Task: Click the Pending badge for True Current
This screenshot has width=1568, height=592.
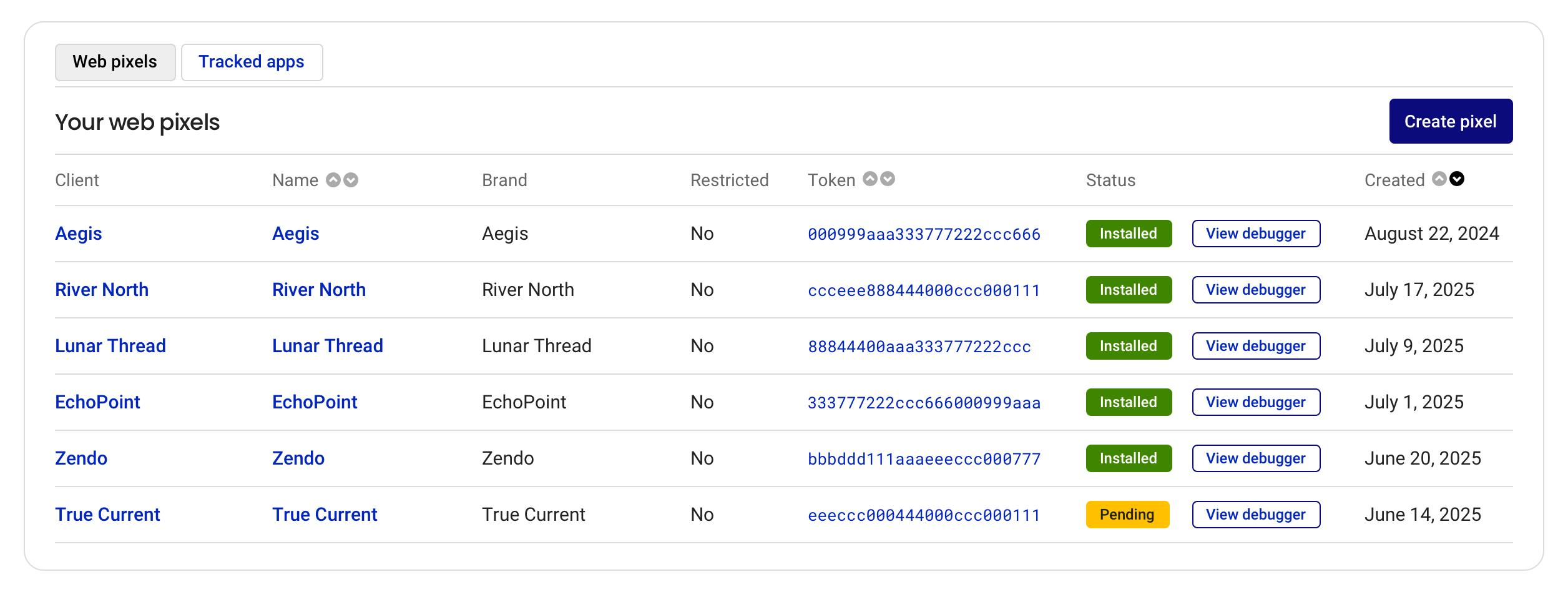Action: [1127, 515]
